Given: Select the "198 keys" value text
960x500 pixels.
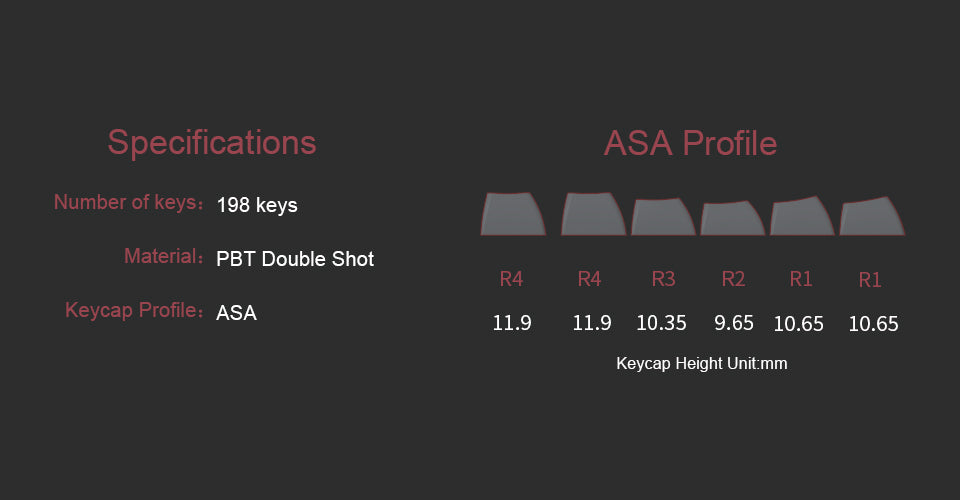Looking at the screenshot, I should (257, 205).
